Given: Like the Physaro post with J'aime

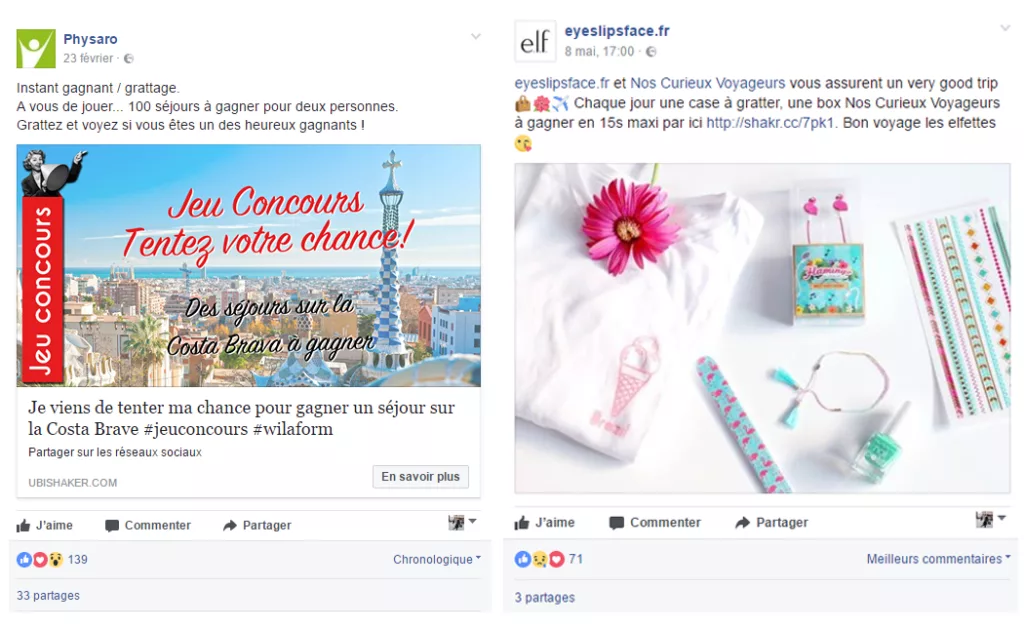Looking at the screenshot, I should click(x=44, y=525).
